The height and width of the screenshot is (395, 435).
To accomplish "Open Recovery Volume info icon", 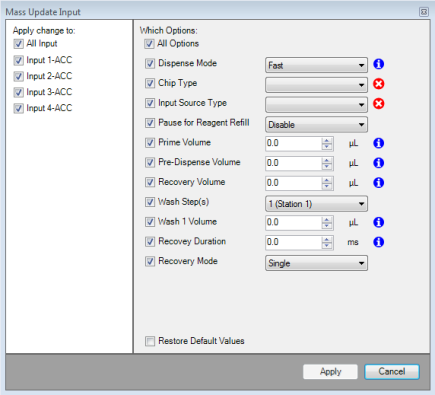I will (378, 183).
